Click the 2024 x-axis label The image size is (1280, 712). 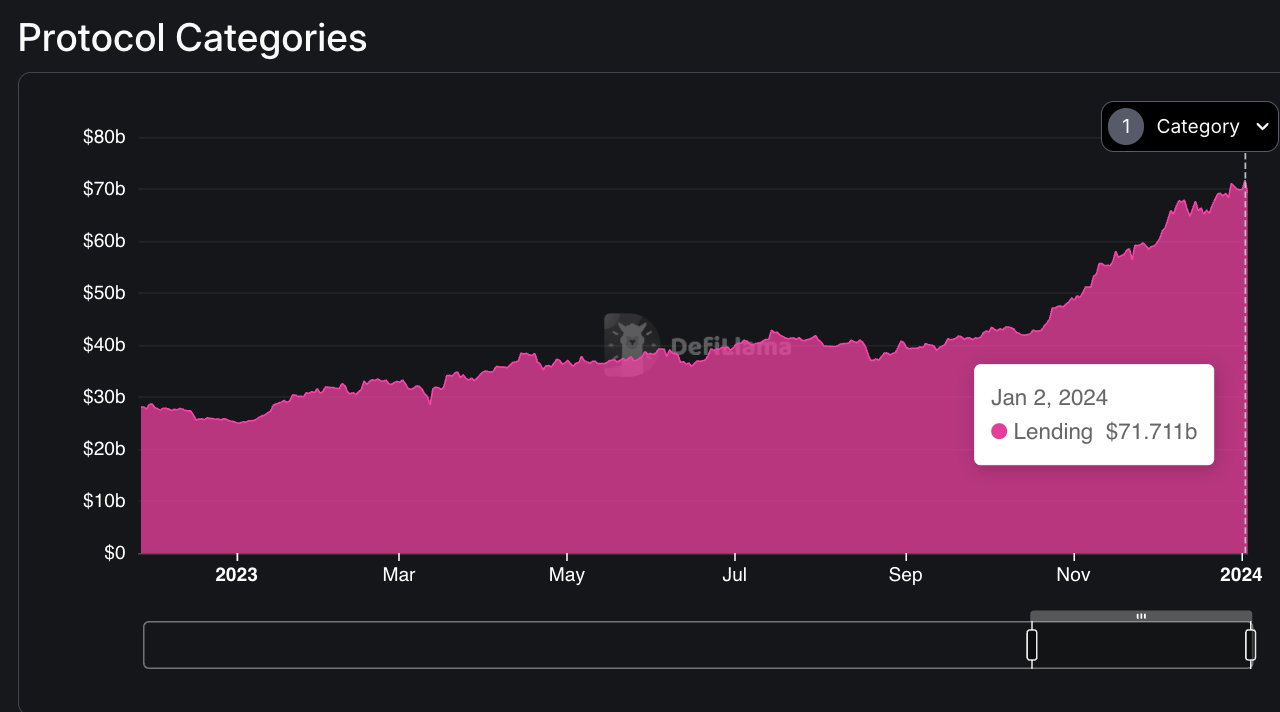pos(1241,575)
